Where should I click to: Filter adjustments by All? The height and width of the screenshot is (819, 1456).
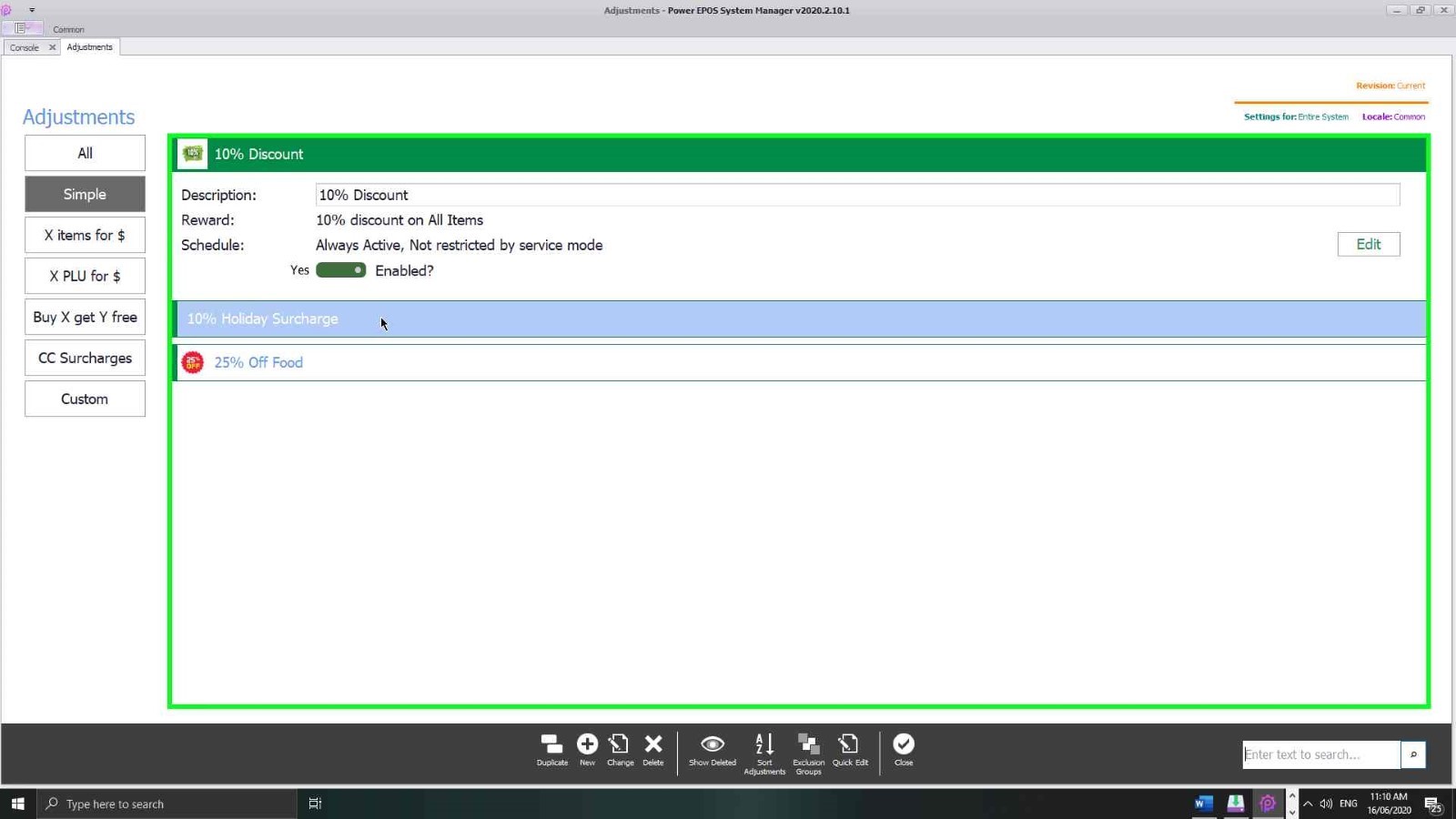(x=85, y=153)
